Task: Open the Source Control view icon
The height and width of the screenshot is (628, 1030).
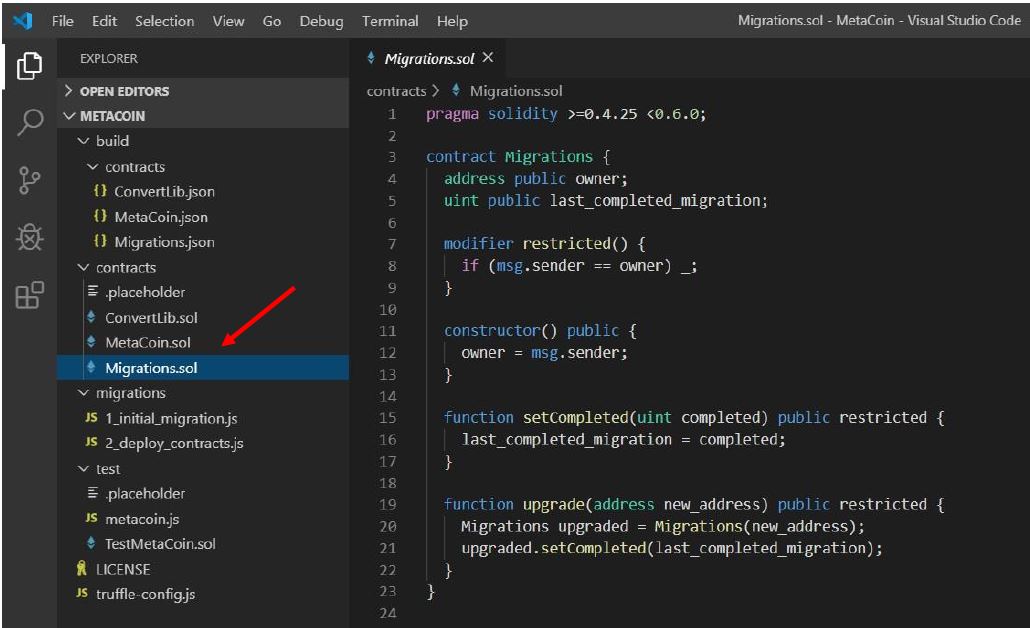Action: [30, 180]
